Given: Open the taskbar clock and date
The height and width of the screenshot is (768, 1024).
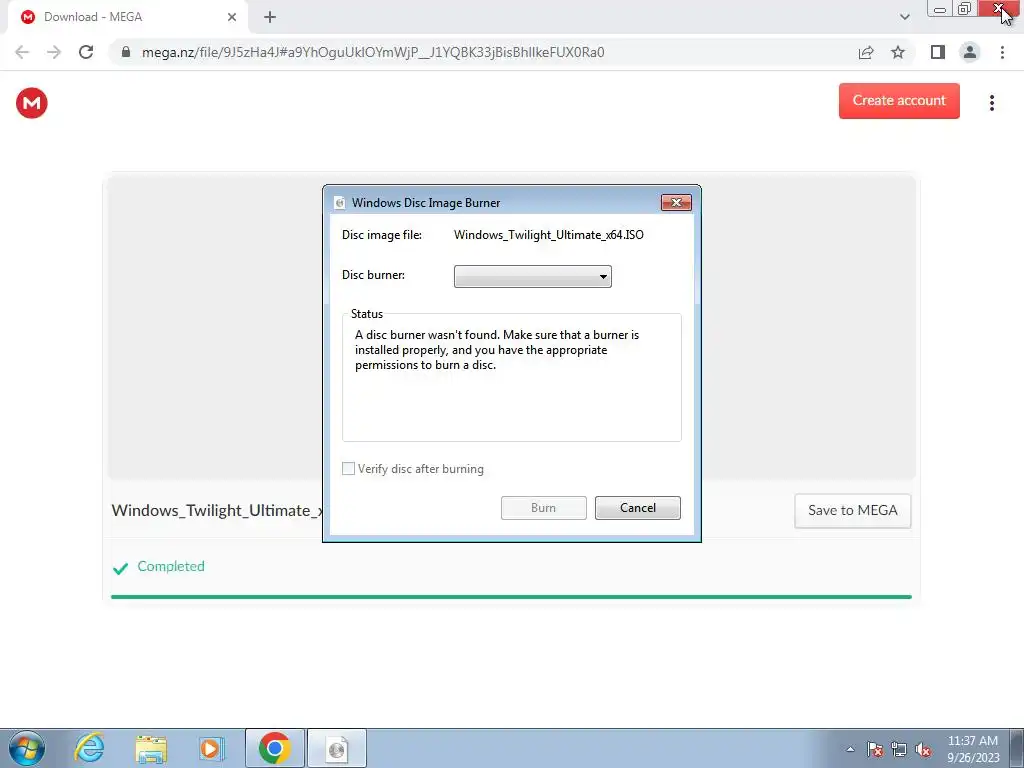Looking at the screenshot, I should (972, 749).
